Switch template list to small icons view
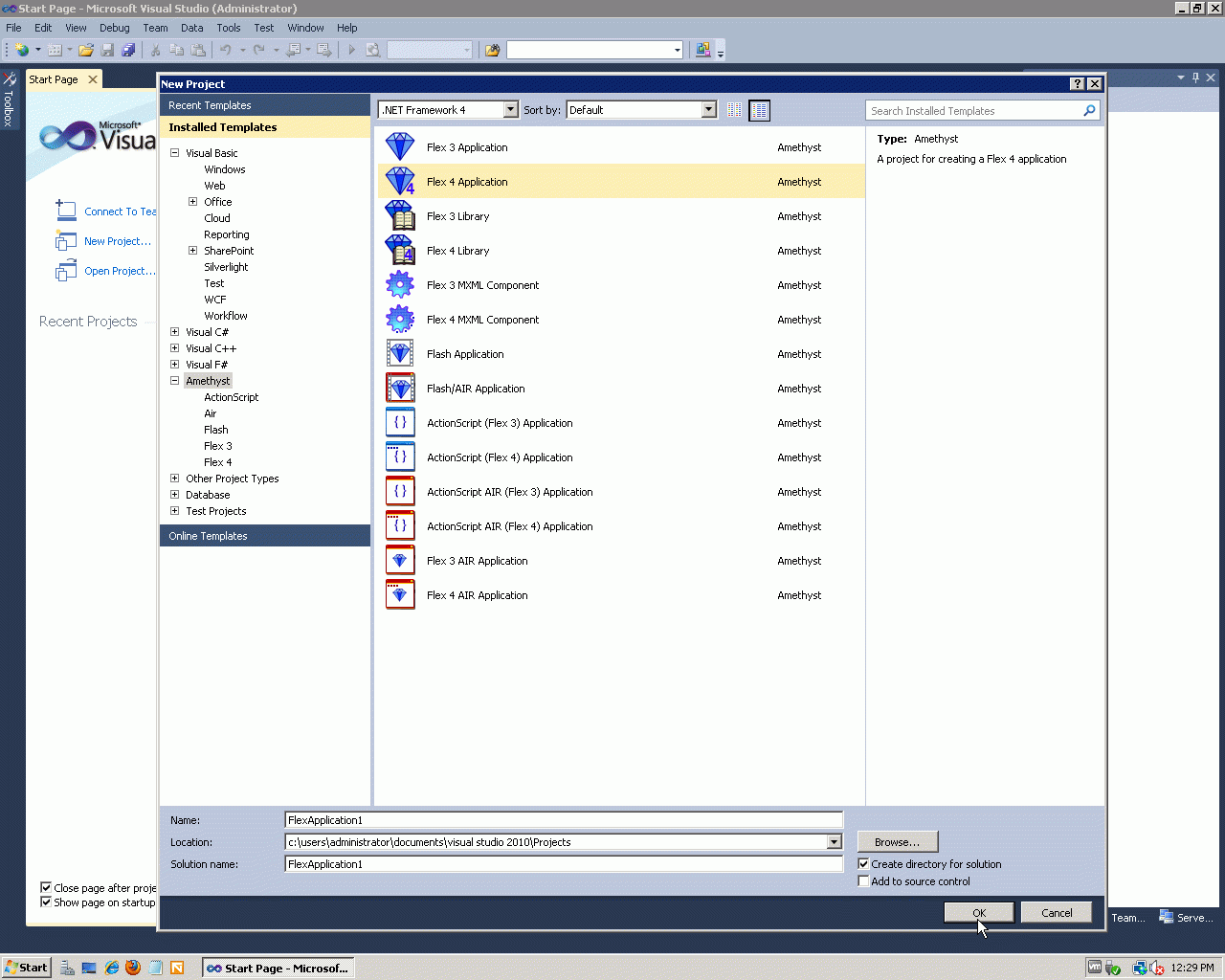This screenshot has width=1225, height=980. [x=735, y=110]
